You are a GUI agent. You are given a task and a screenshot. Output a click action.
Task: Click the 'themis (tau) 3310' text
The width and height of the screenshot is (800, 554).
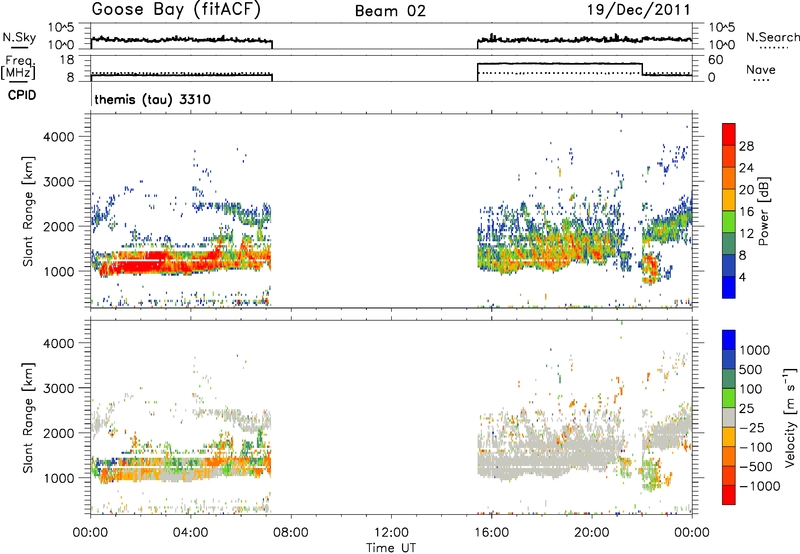pos(153,99)
